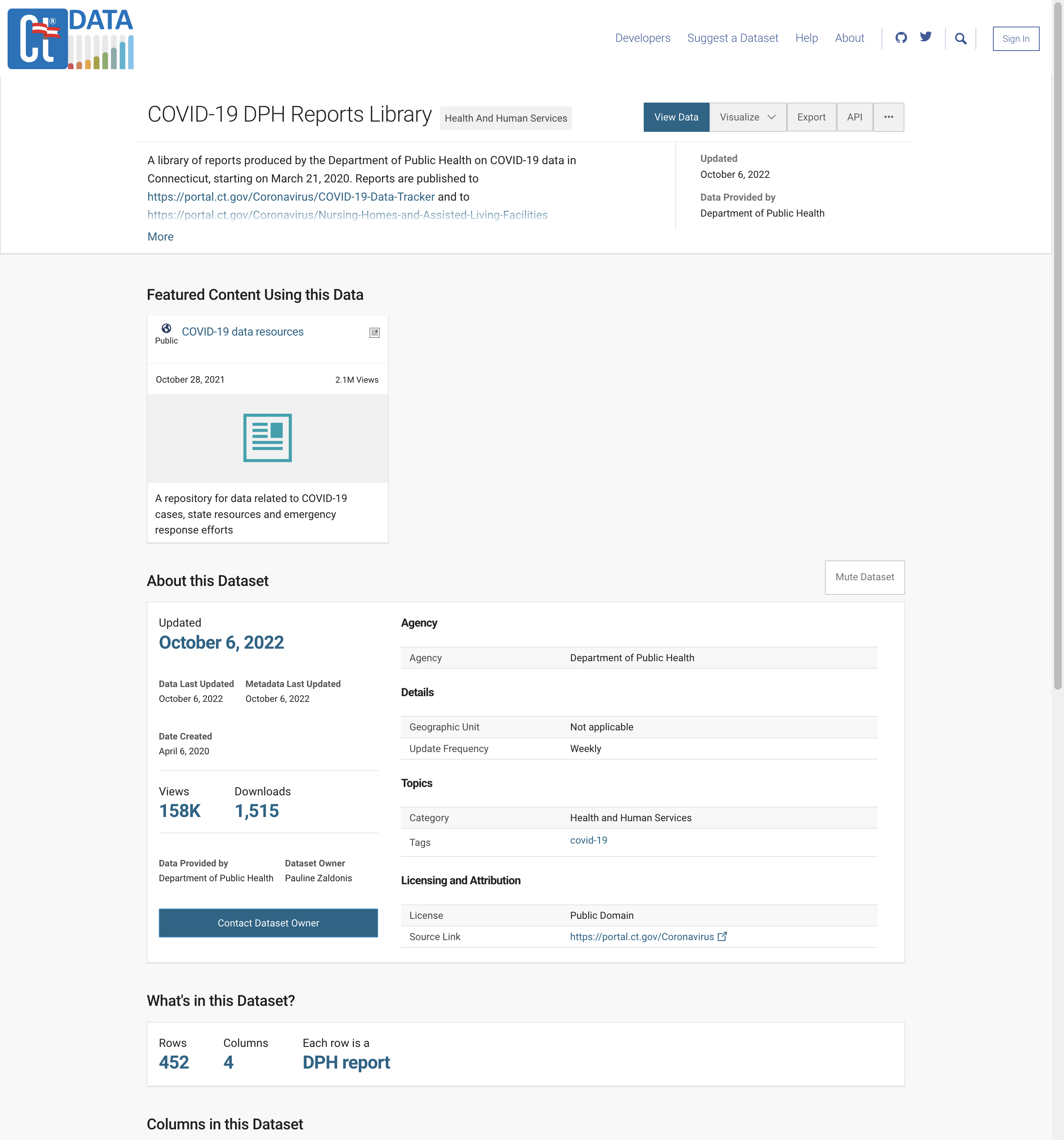Viewport: 1064px width, 1140px height.
Task: Click the story icon on featured card
Action: coord(374,332)
